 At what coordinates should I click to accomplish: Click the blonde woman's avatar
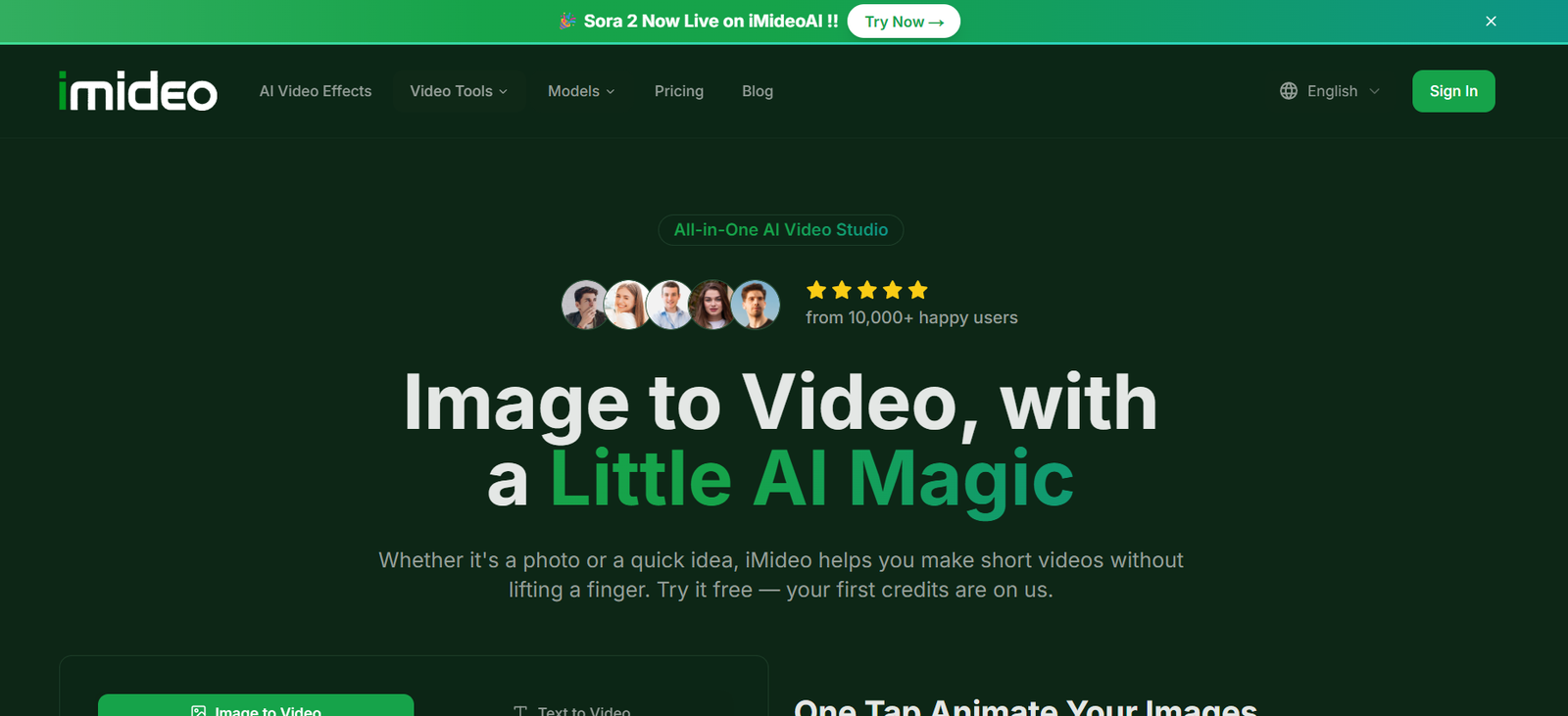point(627,305)
